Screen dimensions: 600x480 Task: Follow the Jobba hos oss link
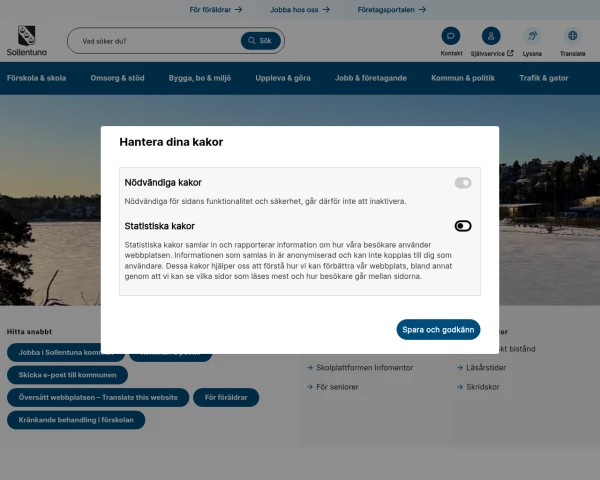300,10
